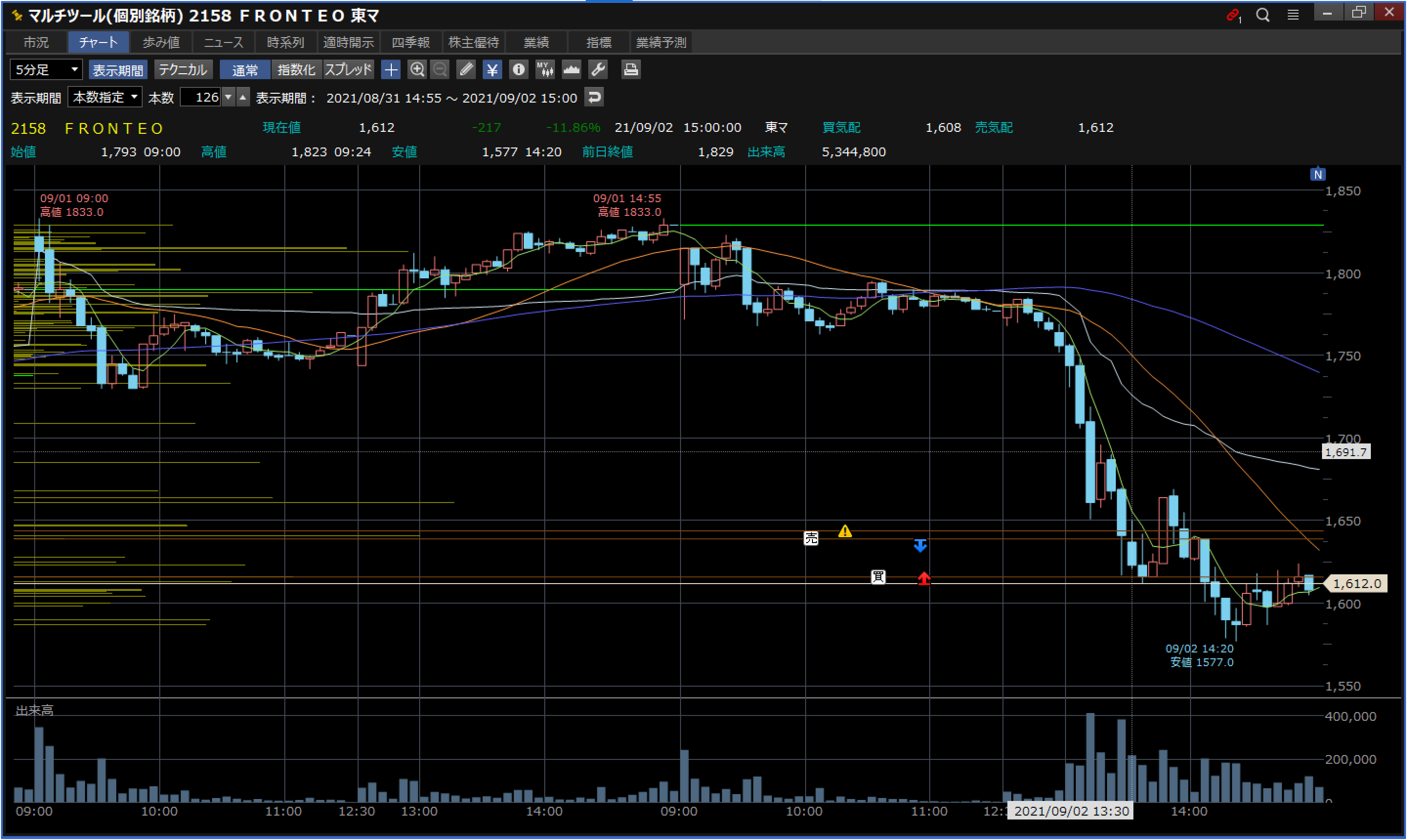Open the 本数指定 period type dropdown

click(106, 97)
